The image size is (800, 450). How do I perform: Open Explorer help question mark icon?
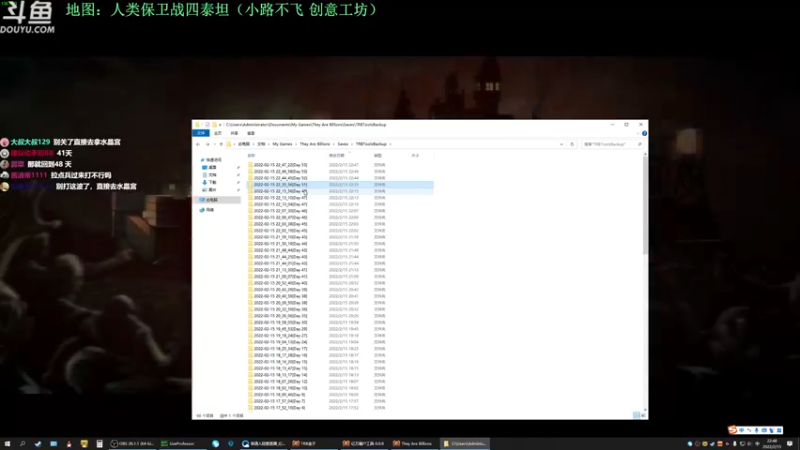pos(644,133)
